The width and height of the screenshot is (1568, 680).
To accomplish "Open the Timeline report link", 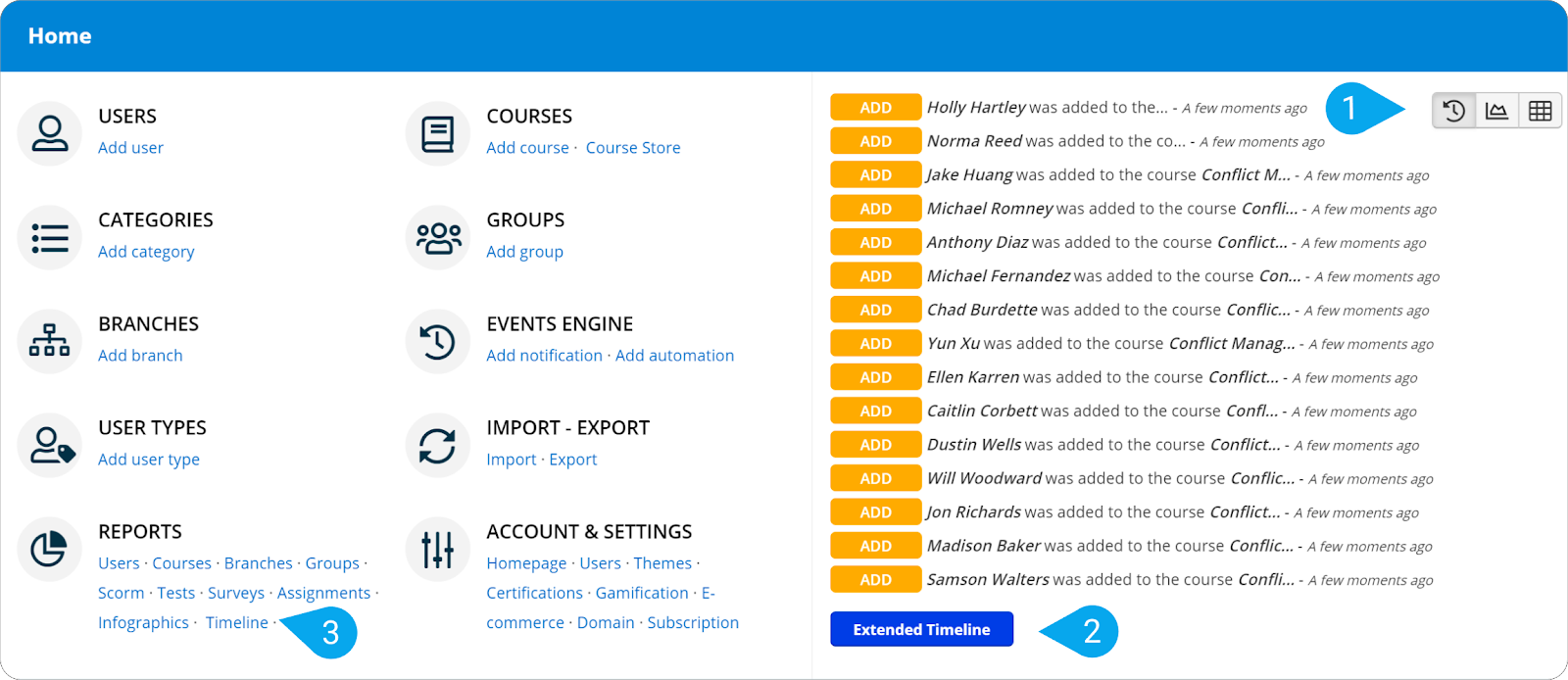I will click(x=236, y=623).
